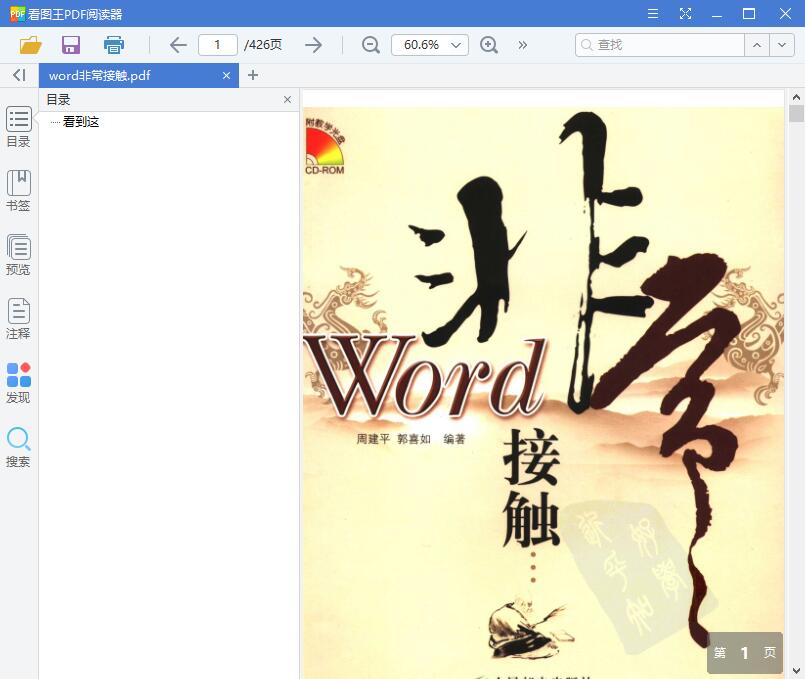Open the 发现 discover panel

tap(18, 383)
